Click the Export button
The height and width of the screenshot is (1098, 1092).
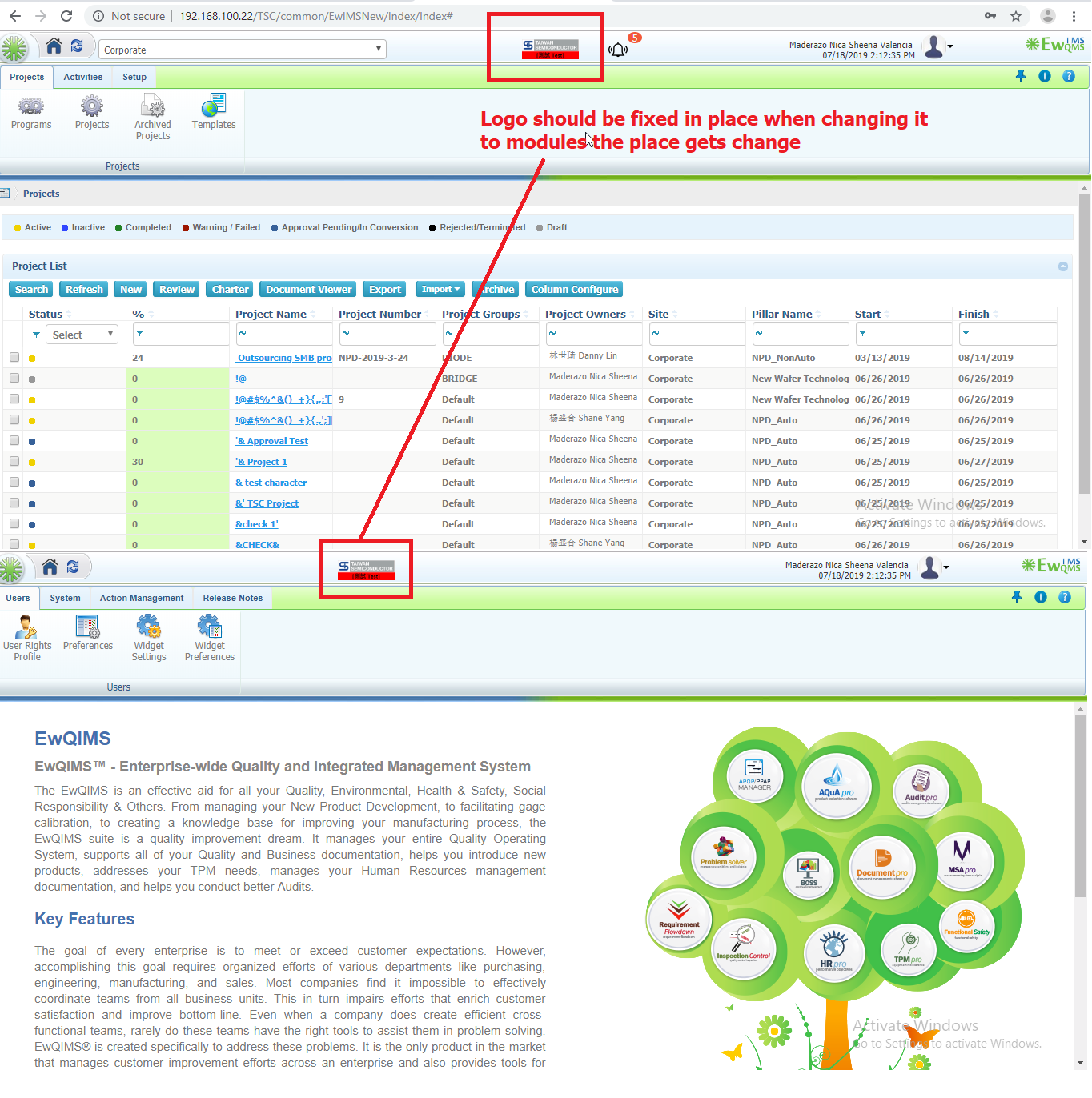point(385,290)
